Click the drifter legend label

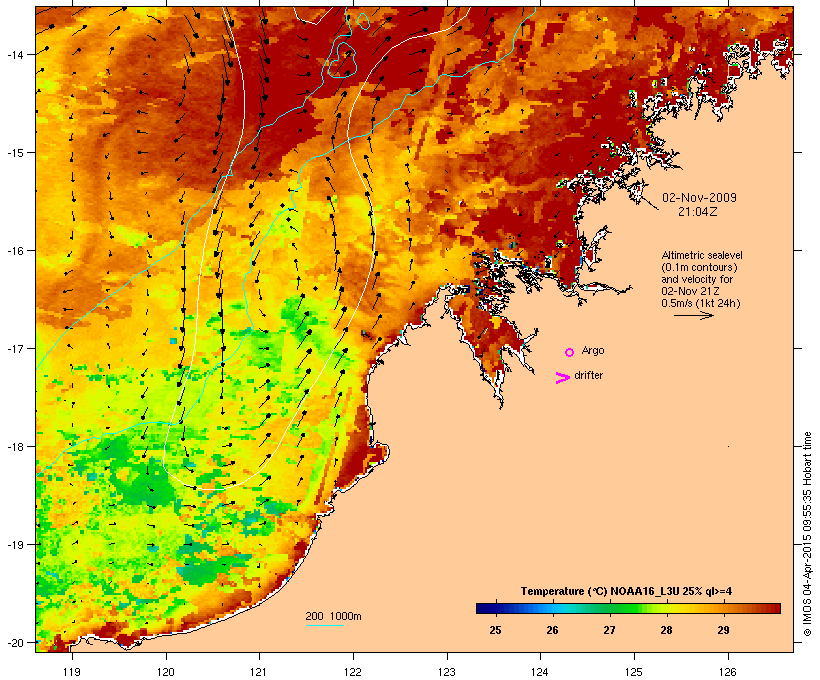pyautogui.click(x=588, y=376)
